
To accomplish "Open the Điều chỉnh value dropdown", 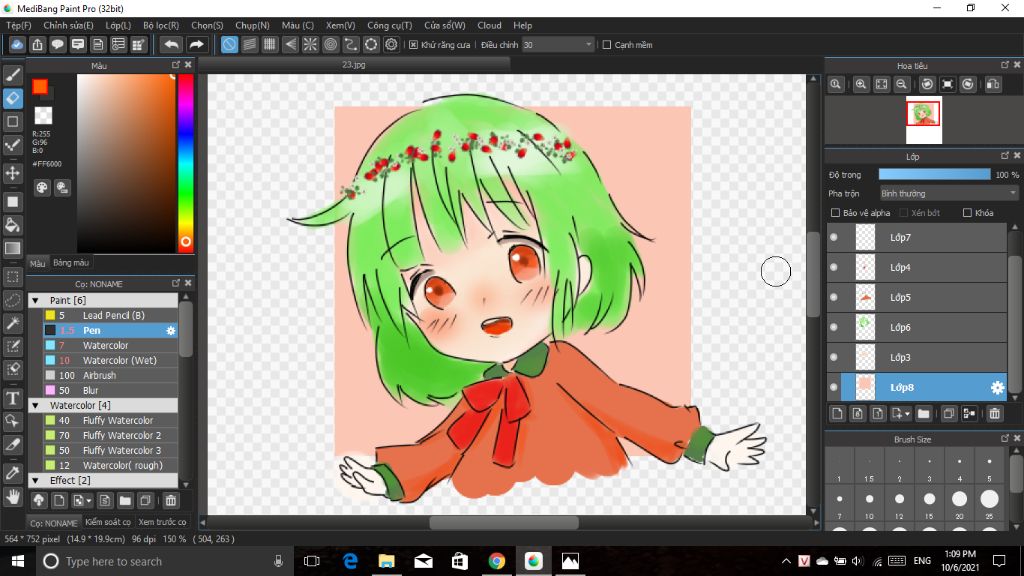I will tap(558, 45).
